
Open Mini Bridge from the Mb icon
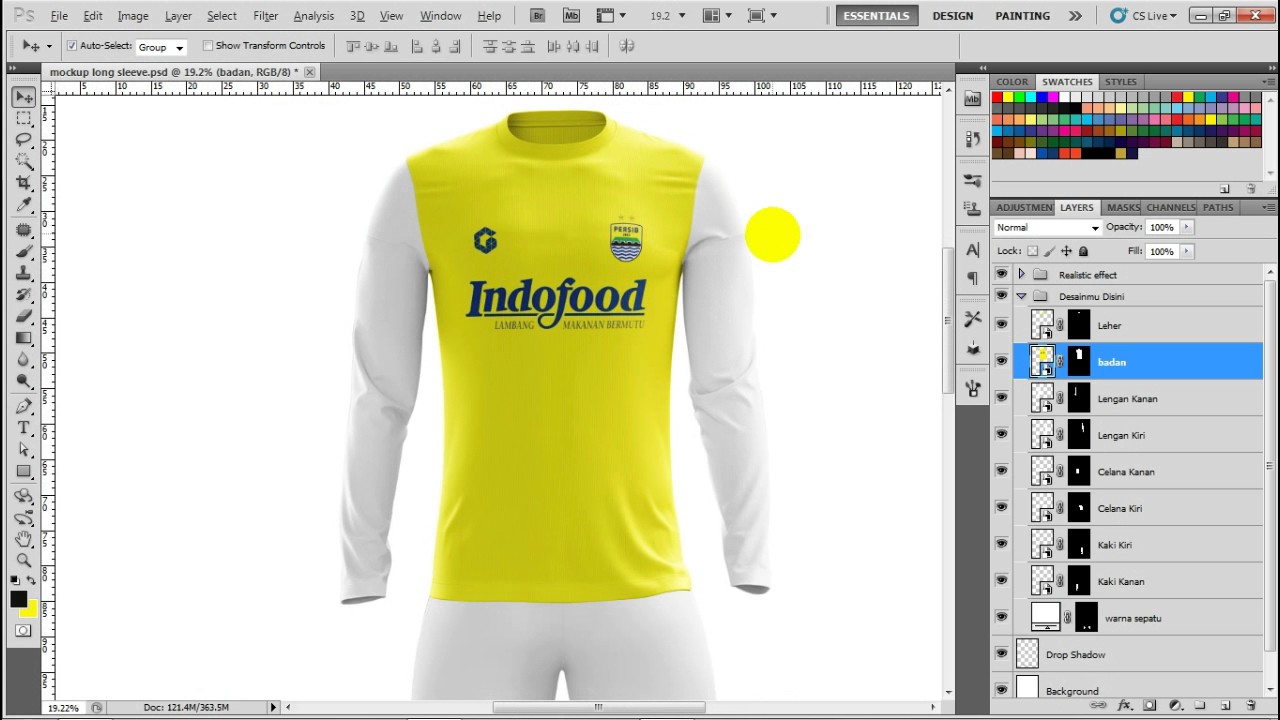[x=571, y=16]
